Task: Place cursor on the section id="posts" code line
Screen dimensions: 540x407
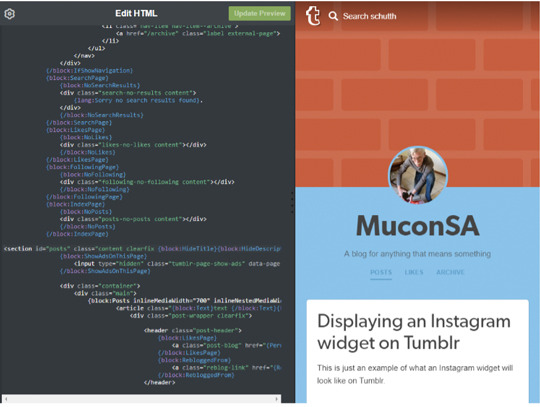Action: pyautogui.click(x=142, y=249)
